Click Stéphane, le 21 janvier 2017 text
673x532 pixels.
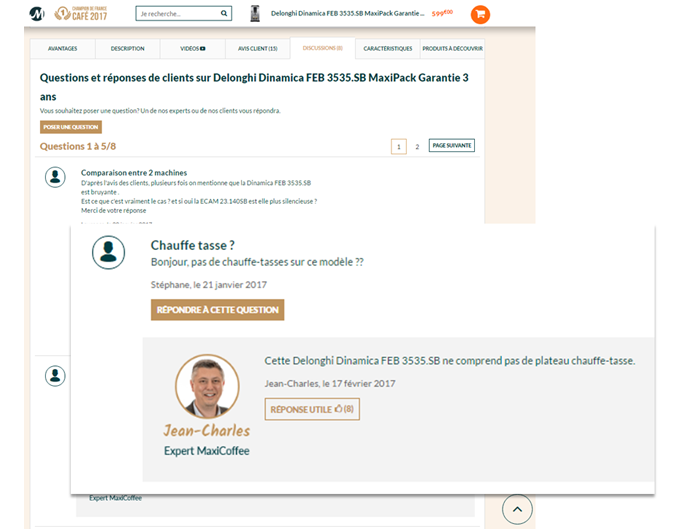[x=209, y=285]
